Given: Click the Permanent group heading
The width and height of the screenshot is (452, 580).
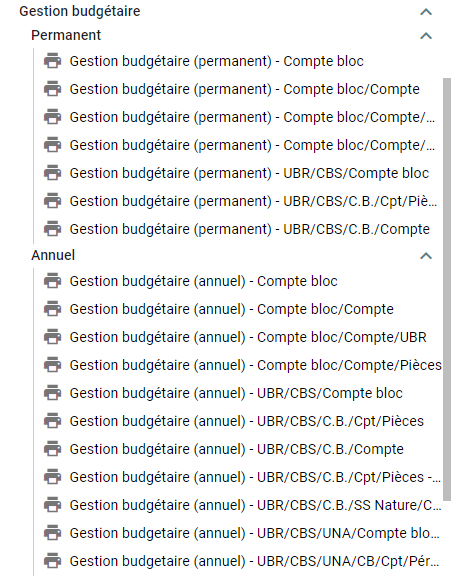Looking at the screenshot, I should point(66,36).
